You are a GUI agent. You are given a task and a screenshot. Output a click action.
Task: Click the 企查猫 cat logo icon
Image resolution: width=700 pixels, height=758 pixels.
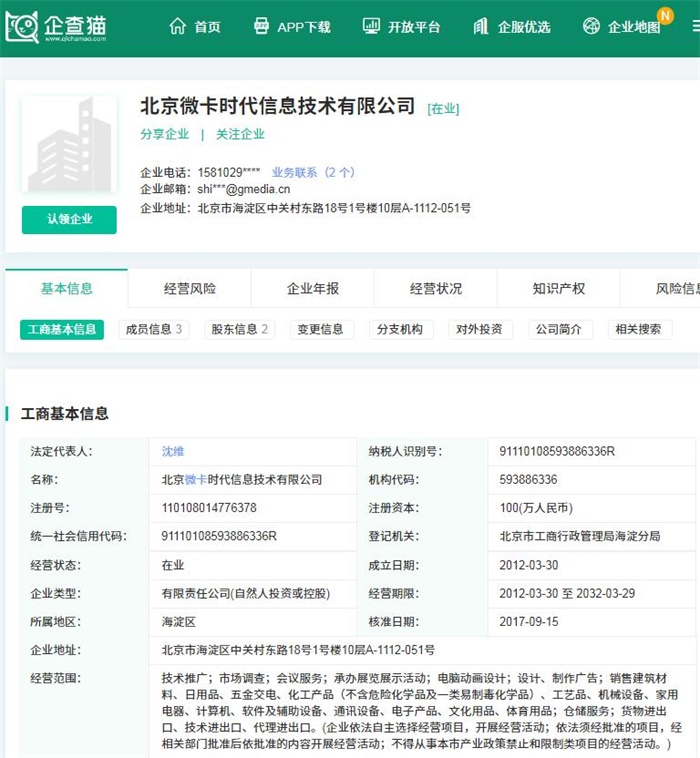click(x=22, y=27)
